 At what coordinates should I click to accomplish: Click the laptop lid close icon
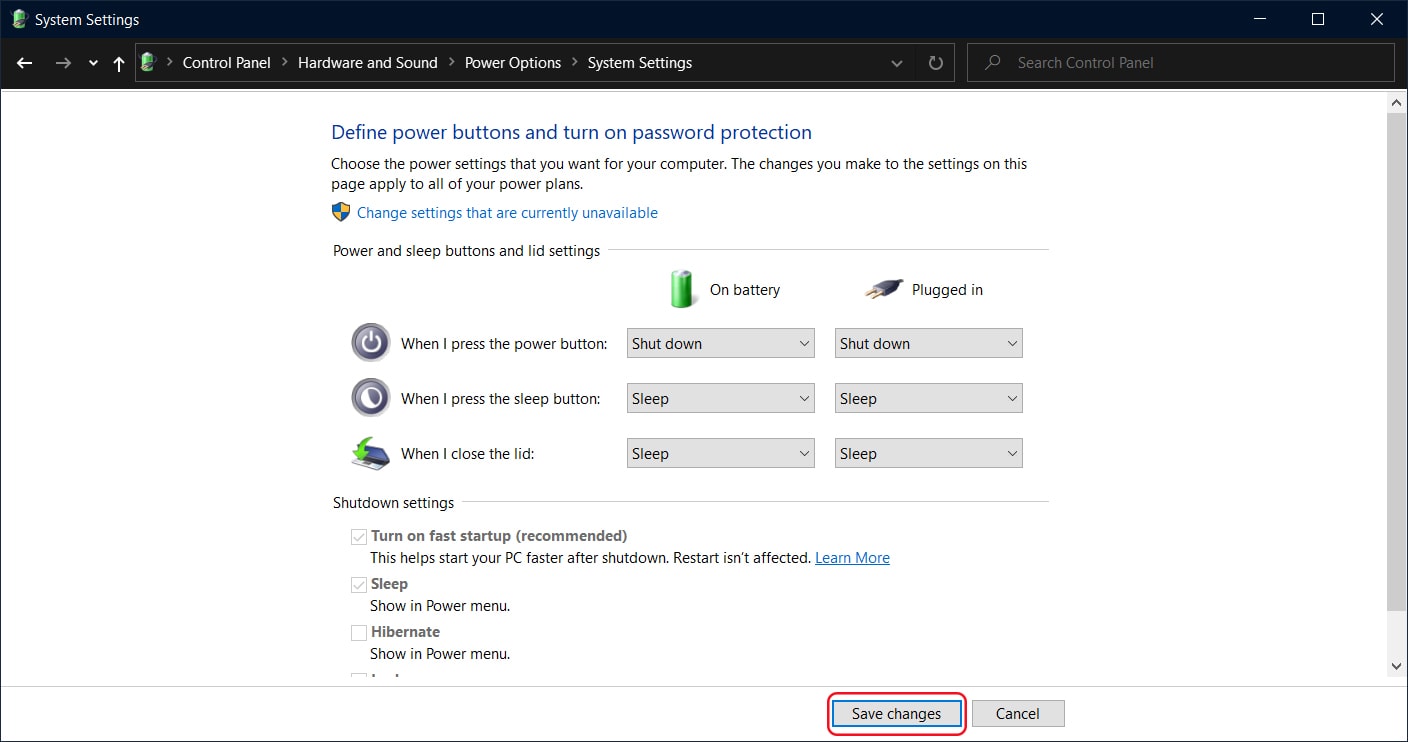click(371, 453)
